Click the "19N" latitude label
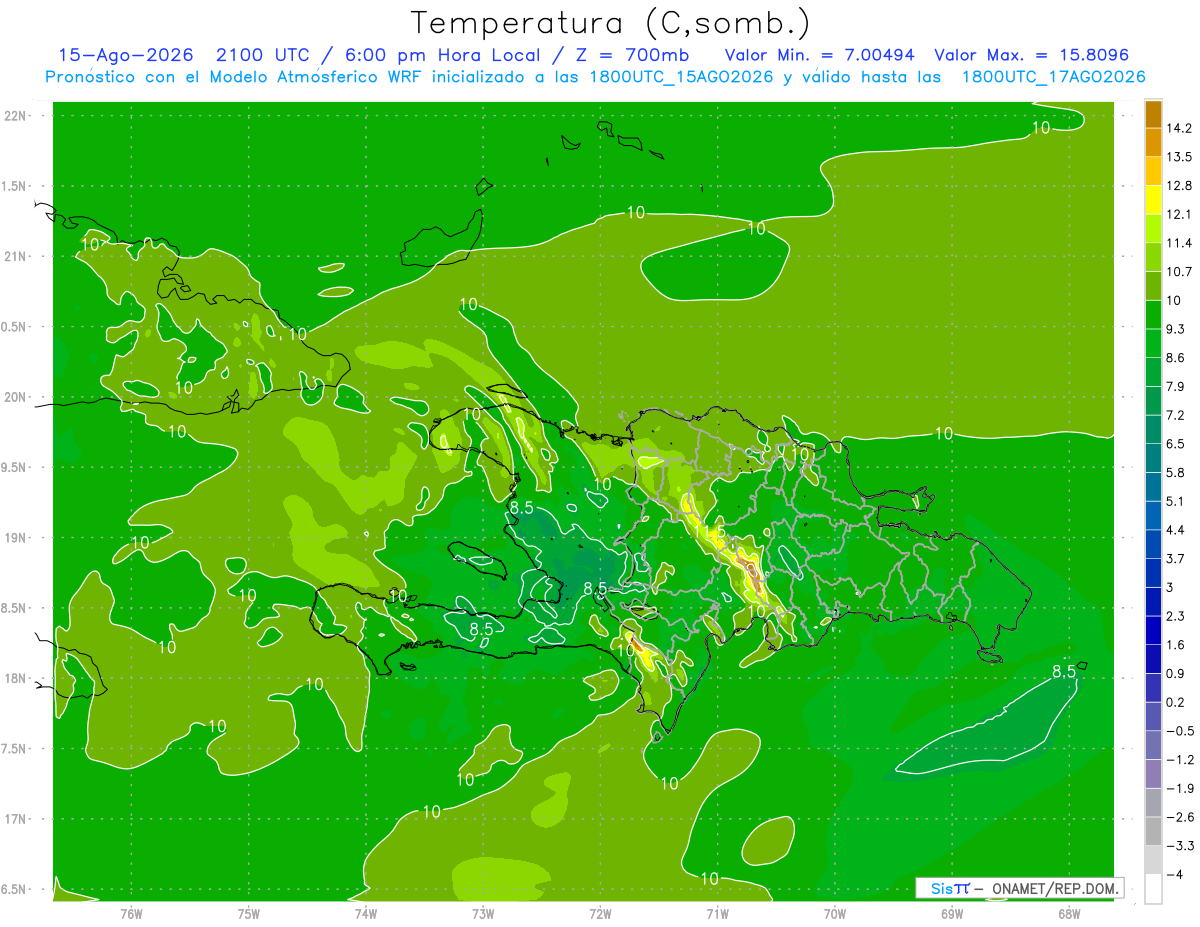Image resolution: width=1200 pixels, height=927 pixels. (15, 538)
